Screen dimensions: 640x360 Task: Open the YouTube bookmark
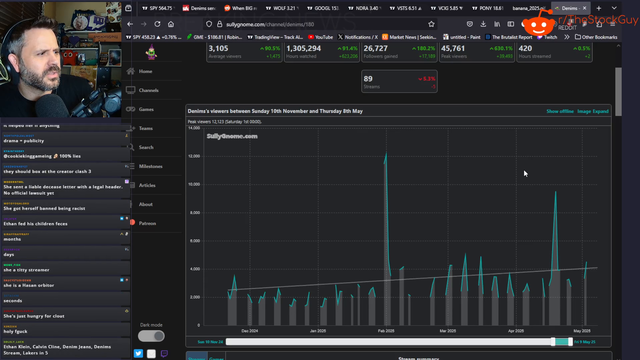(x=320, y=37)
